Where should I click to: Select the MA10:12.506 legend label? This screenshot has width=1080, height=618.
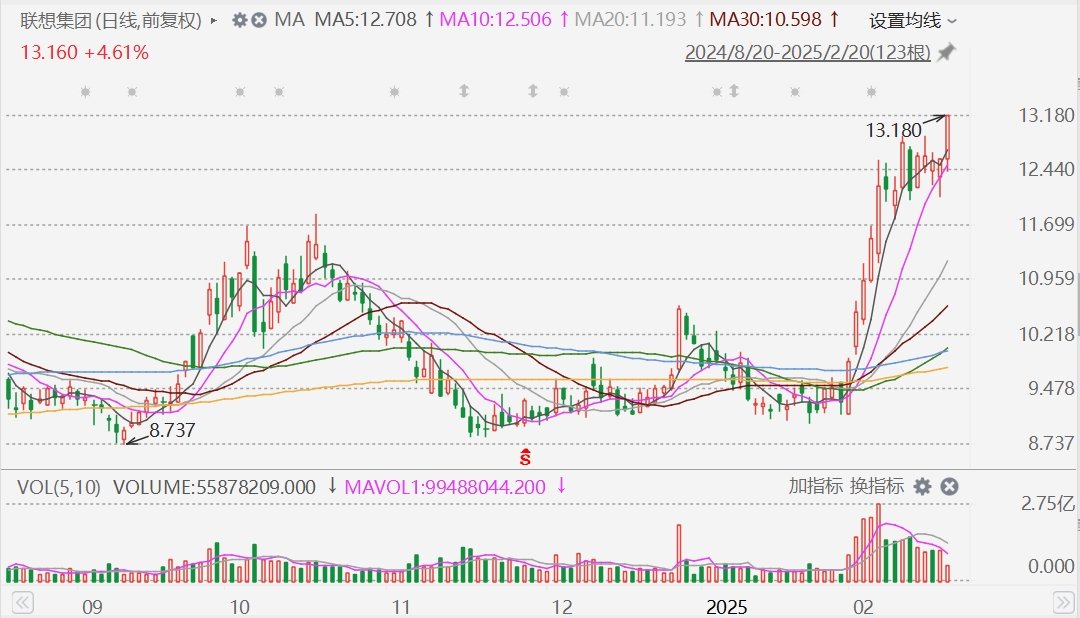click(495, 19)
